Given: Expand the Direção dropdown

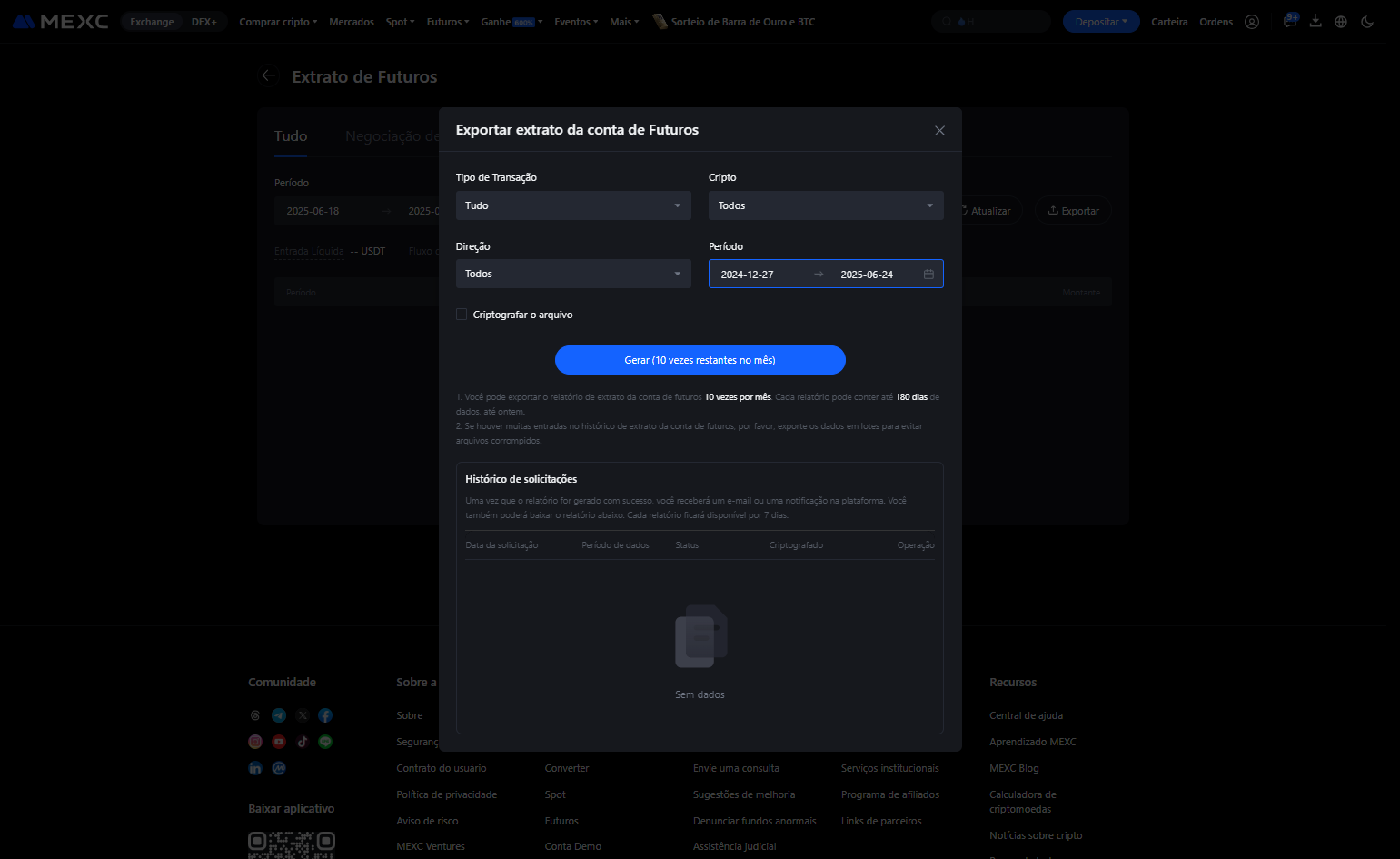Looking at the screenshot, I should pos(573,274).
